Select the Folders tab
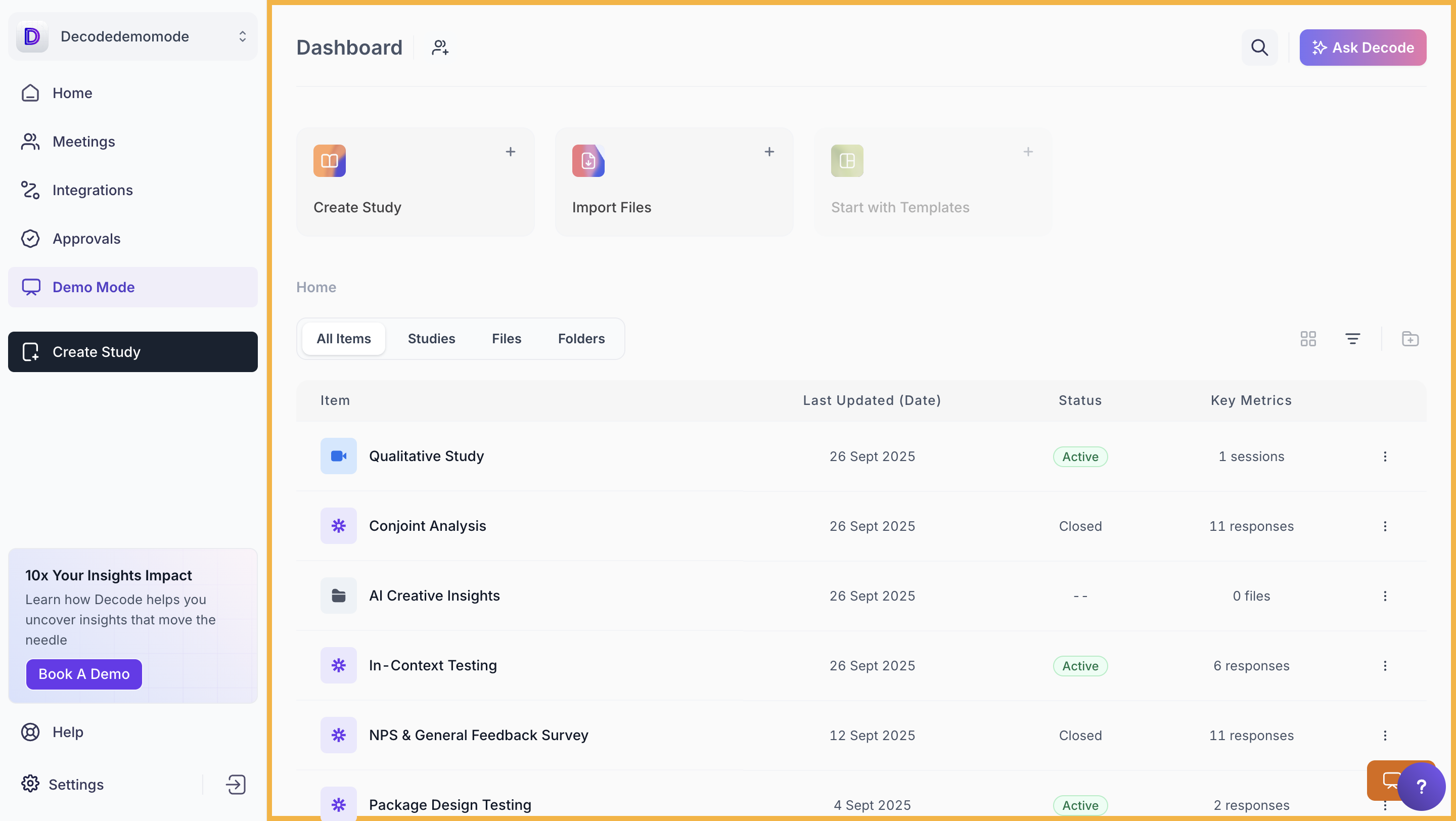Screen dimensions: 1456x821 click(x=581, y=338)
